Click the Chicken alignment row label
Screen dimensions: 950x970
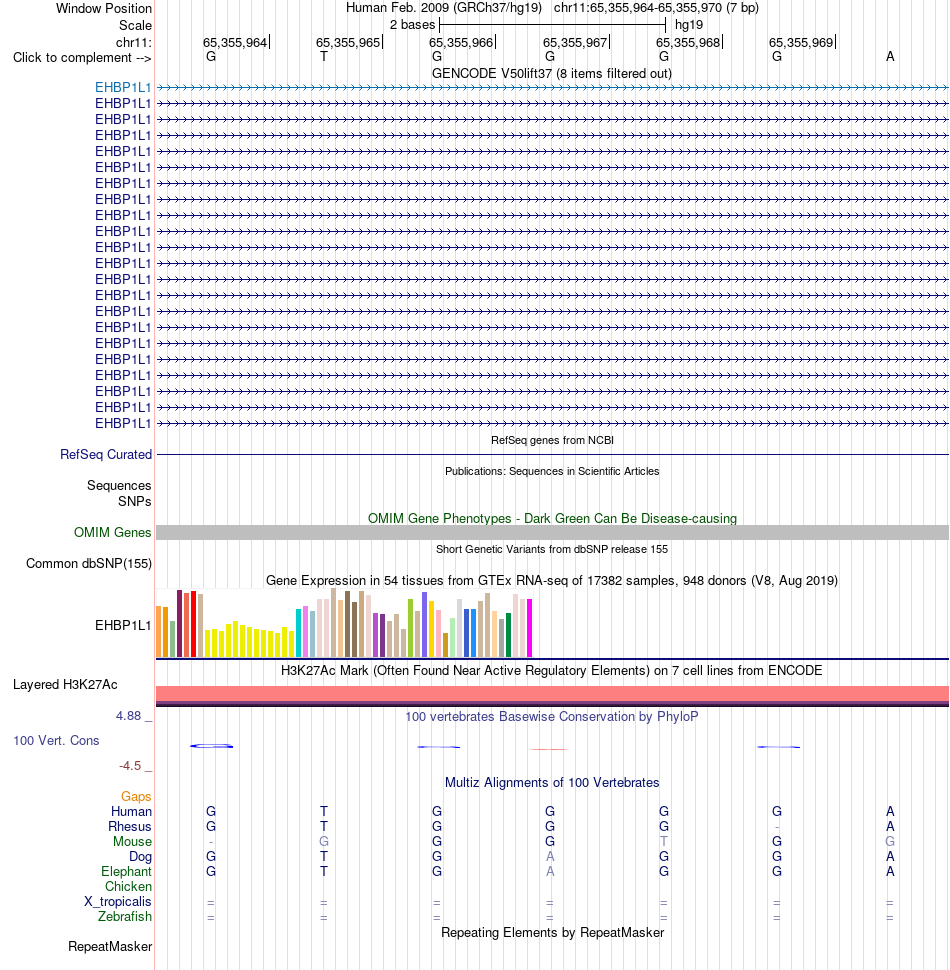(128, 886)
